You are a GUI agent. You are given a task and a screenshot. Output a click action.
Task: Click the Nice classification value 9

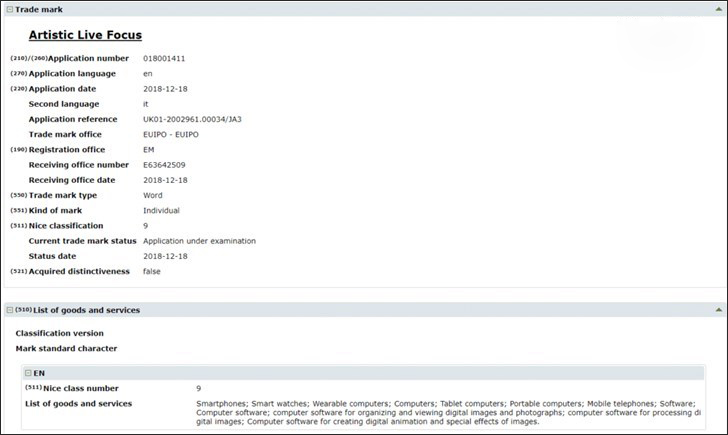tap(145, 226)
